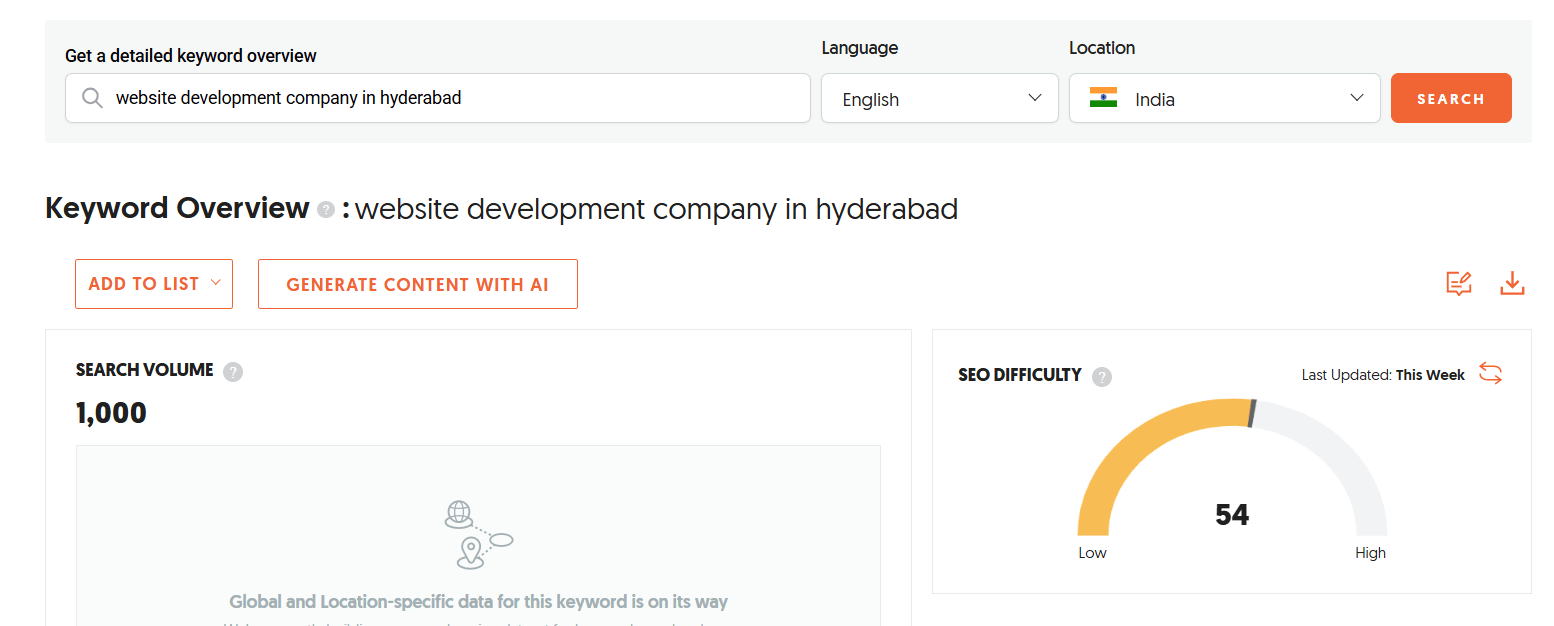This screenshot has width=1554, height=626.
Task: Click the help icon next to Search Volume
Action: click(x=233, y=372)
